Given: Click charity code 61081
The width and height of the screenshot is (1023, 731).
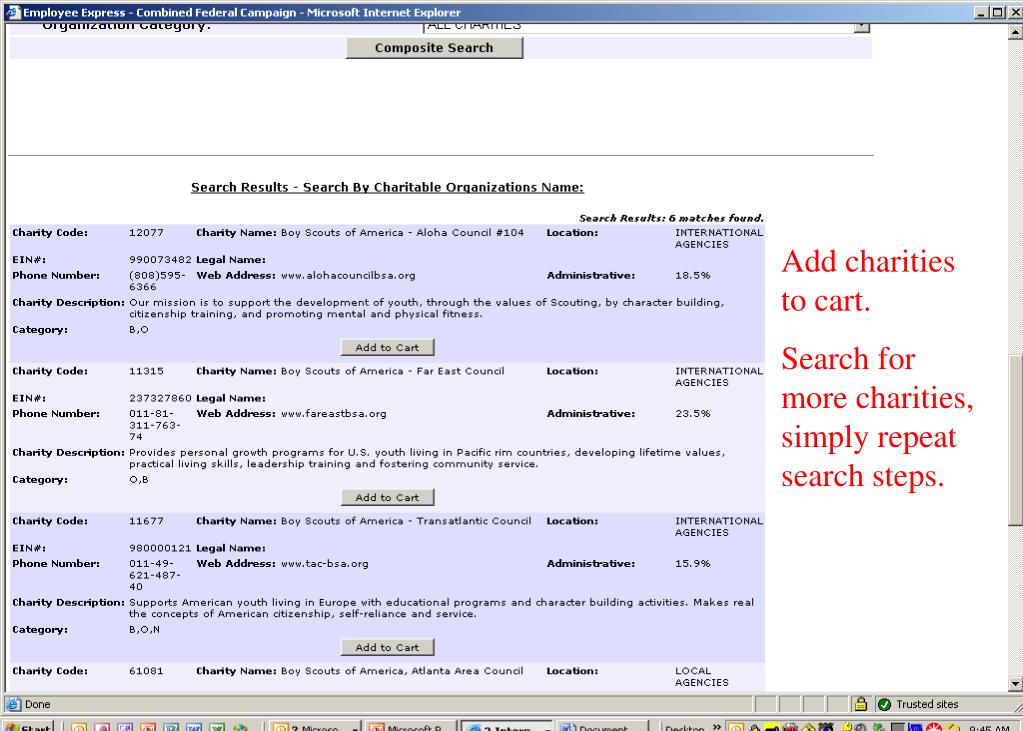Looking at the screenshot, I should (x=146, y=671).
